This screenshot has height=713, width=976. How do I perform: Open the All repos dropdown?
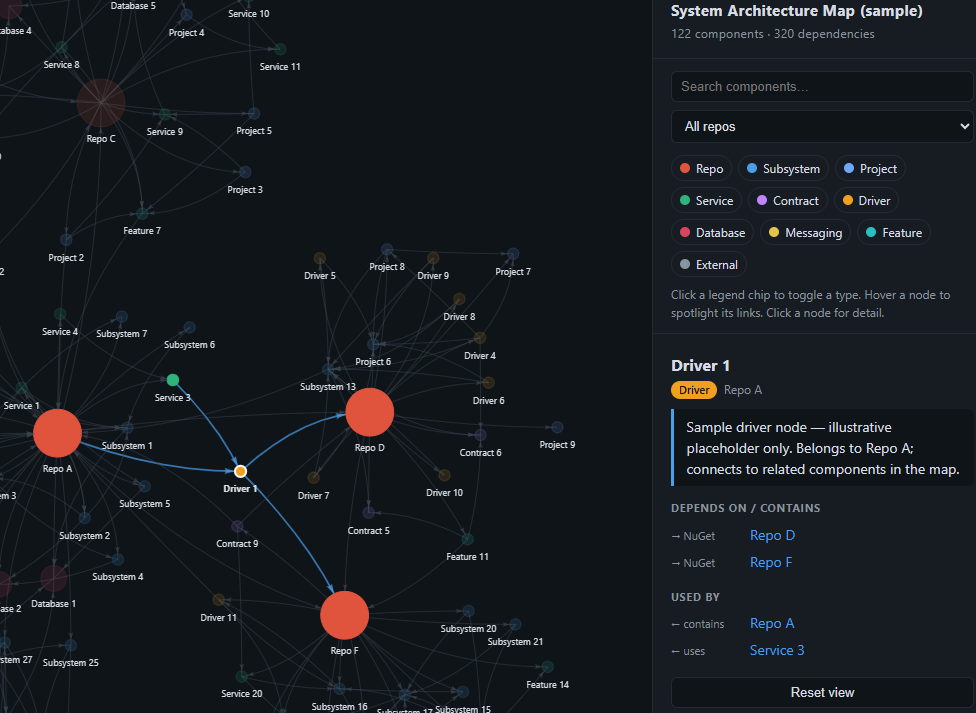pyautogui.click(x=822, y=126)
